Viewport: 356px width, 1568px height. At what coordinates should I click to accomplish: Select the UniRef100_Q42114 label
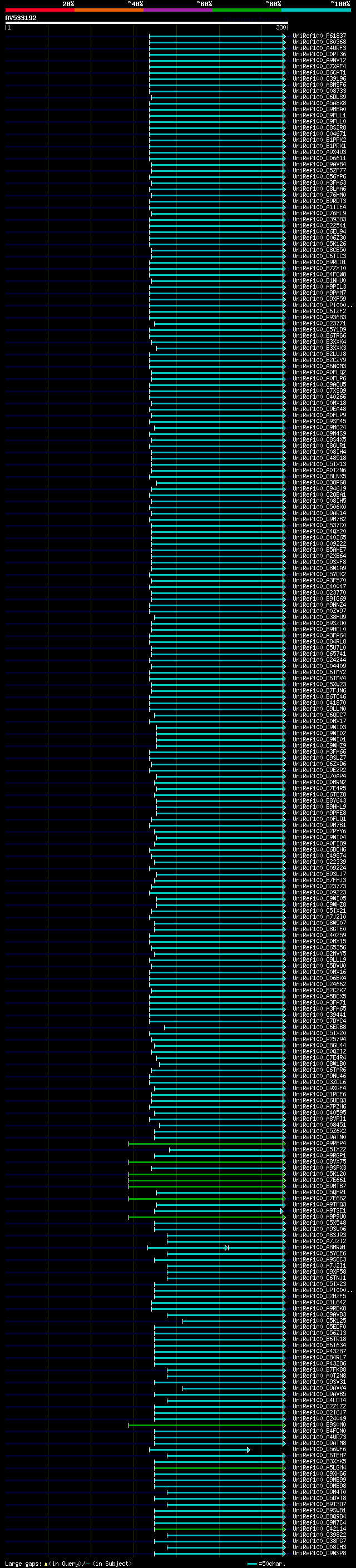pyautogui.click(x=319, y=1529)
